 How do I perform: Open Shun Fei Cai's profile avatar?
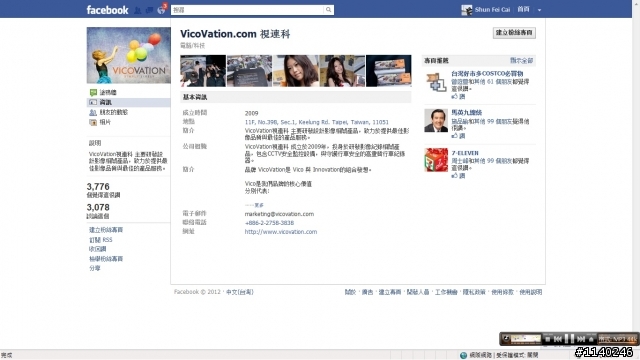pyautogui.click(x=467, y=10)
